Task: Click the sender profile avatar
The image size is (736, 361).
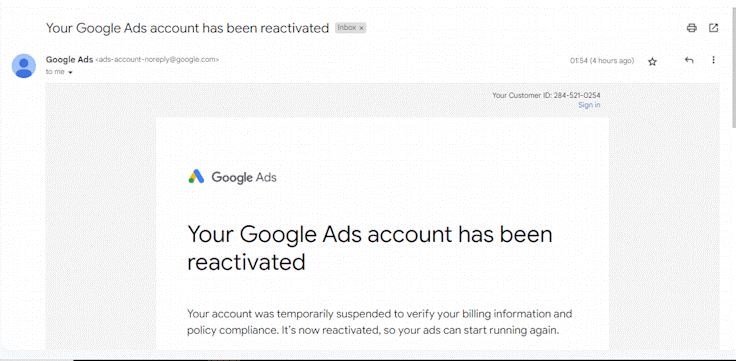Action: 23,66
